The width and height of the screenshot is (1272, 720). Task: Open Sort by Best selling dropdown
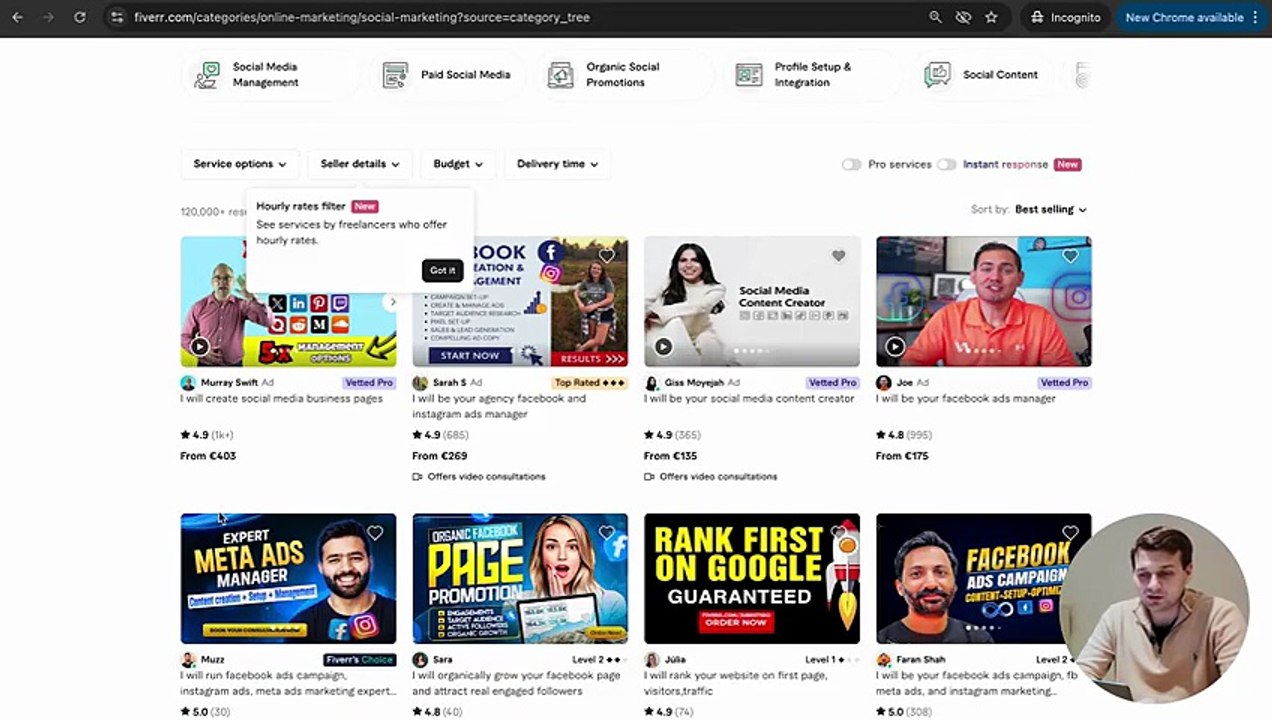click(x=1050, y=209)
